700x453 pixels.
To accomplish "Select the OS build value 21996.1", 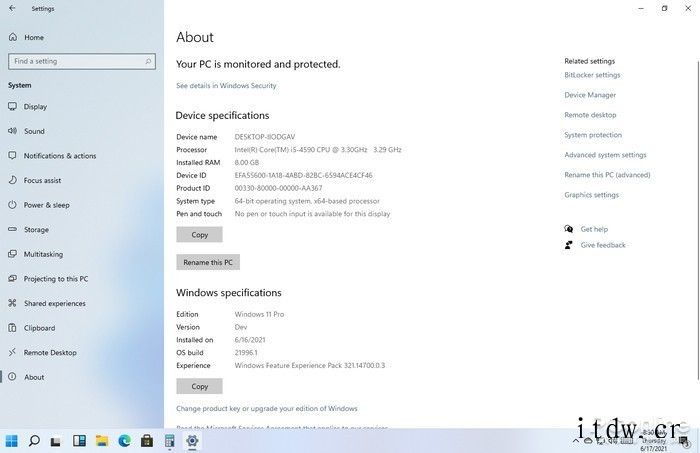I will (246, 353).
